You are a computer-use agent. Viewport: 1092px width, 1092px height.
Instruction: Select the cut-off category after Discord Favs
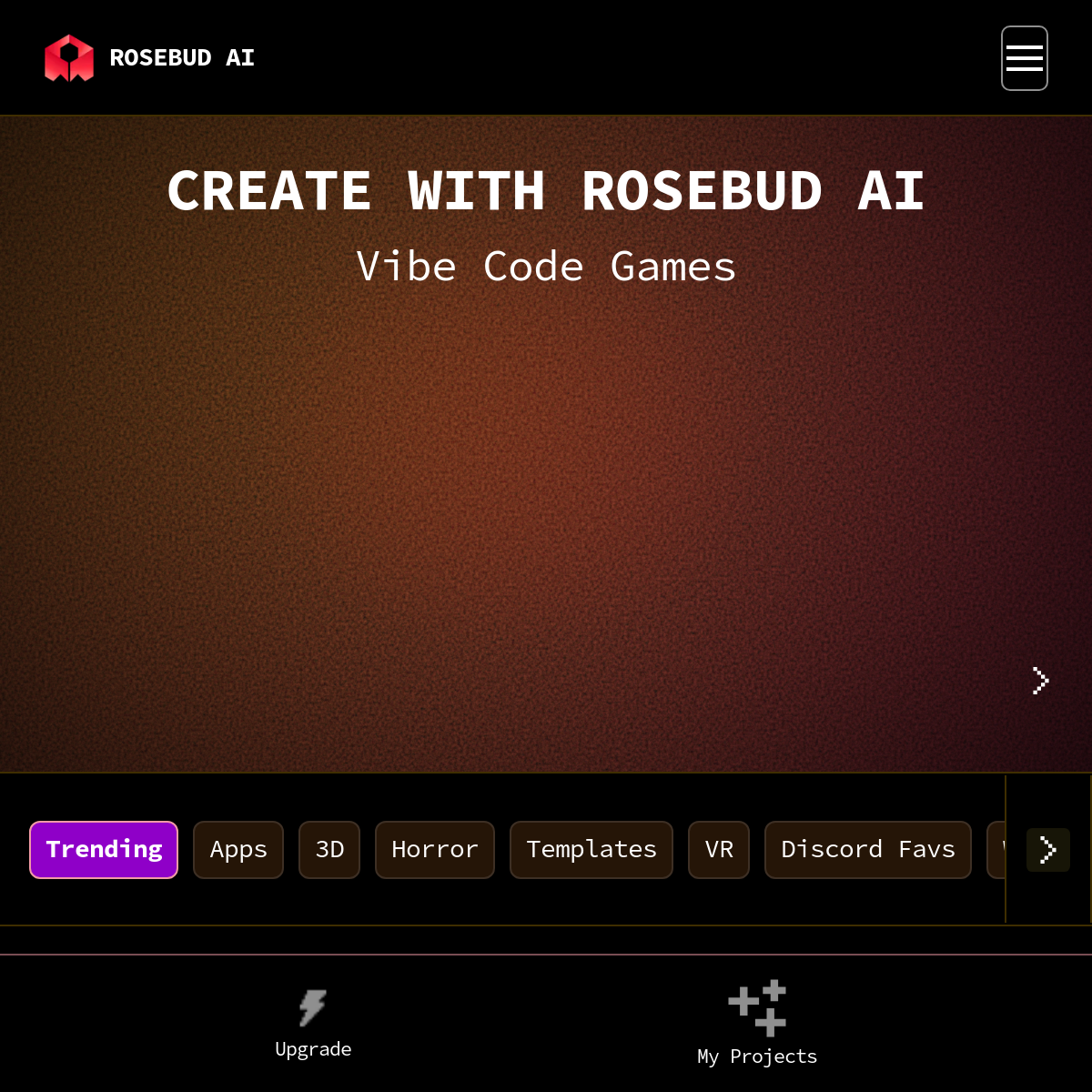(996, 849)
